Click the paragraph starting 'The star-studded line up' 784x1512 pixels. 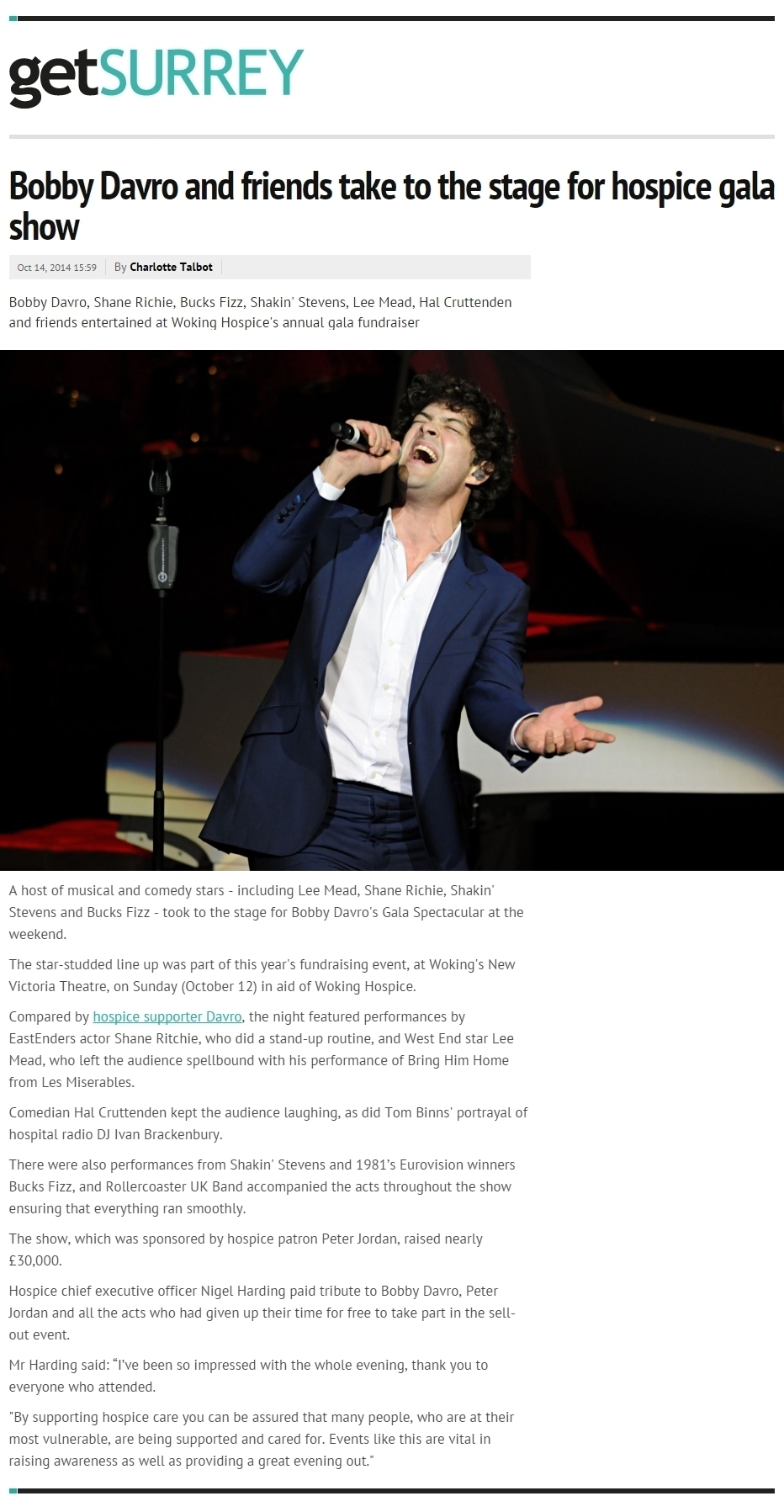click(x=262, y=975)
